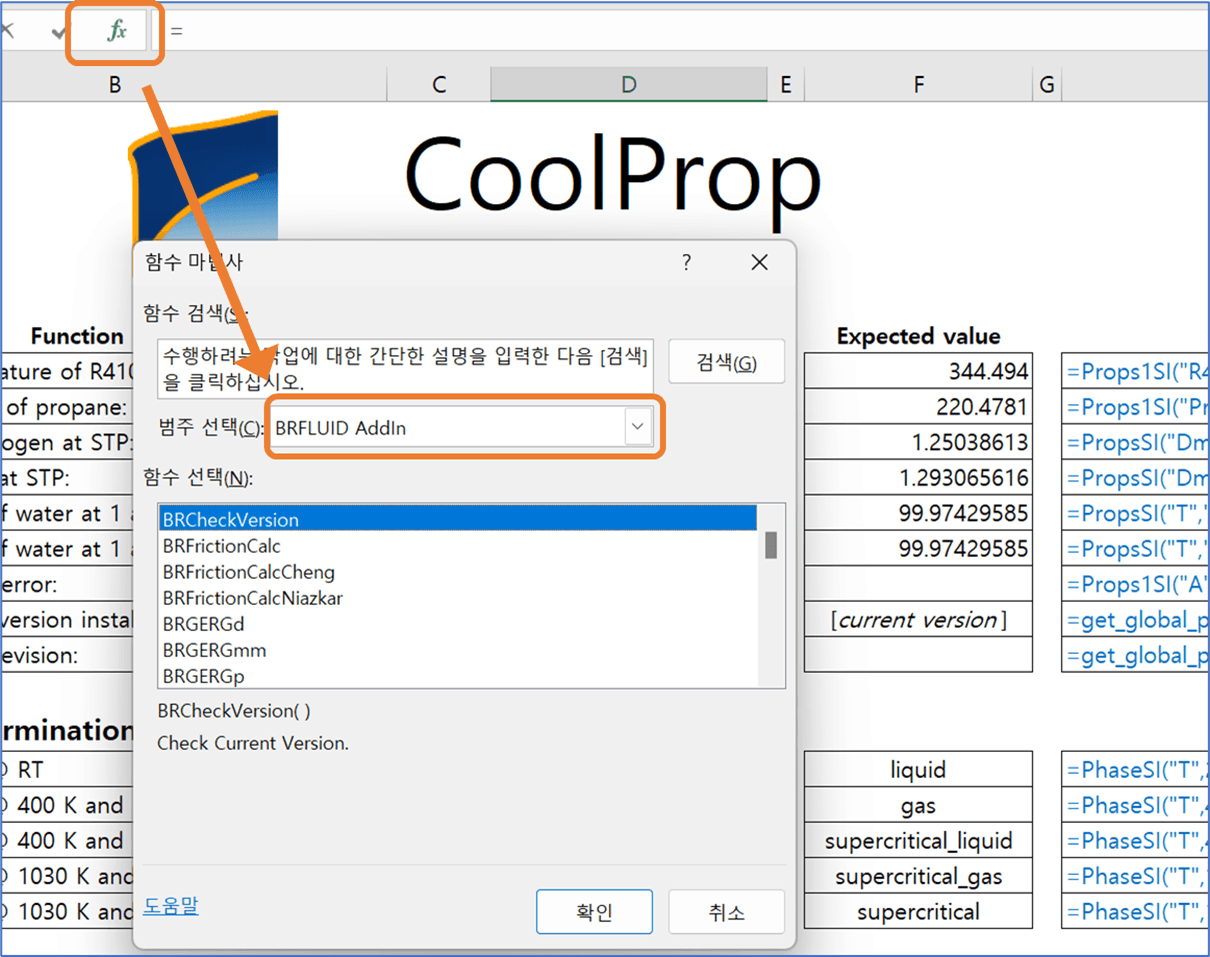
Task: Select BRFrictionCalc in the function list
Action: click(457, 546)
